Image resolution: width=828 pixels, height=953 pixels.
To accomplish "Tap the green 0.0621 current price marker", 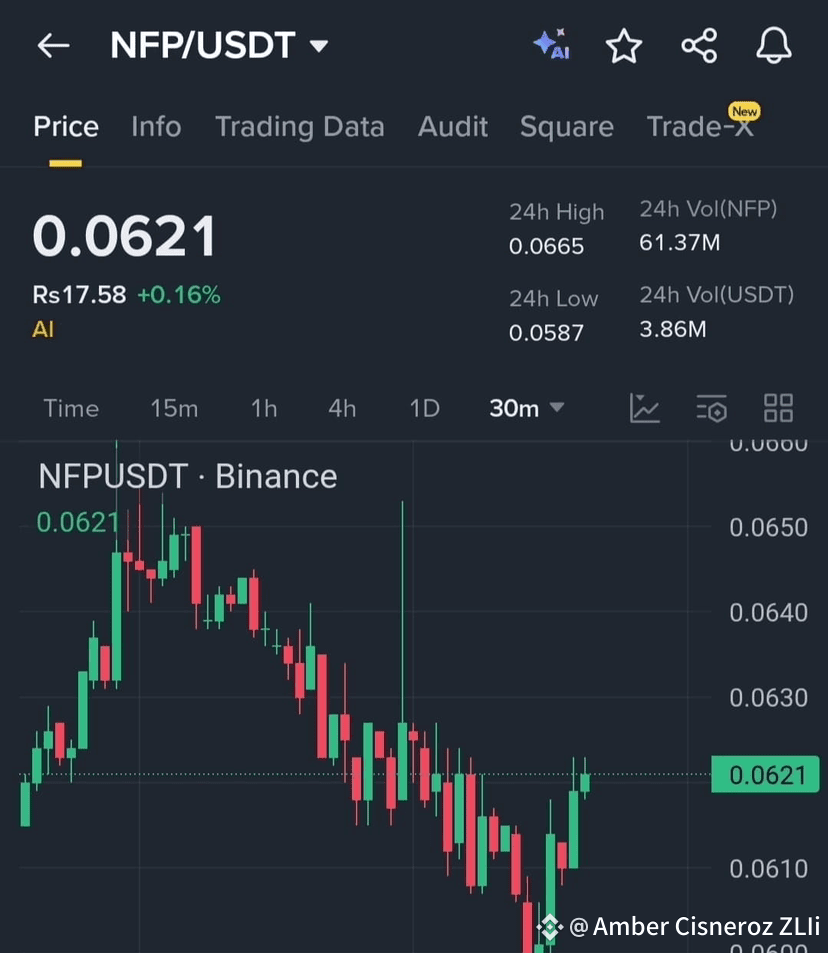I will pos(765,775).
